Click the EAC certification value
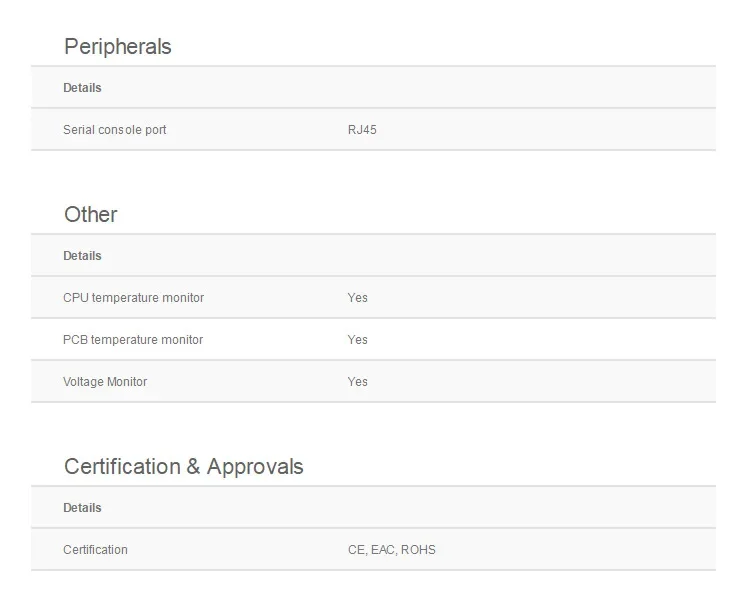The width and height of the screenshot is (750, 614). pos(383,550)
